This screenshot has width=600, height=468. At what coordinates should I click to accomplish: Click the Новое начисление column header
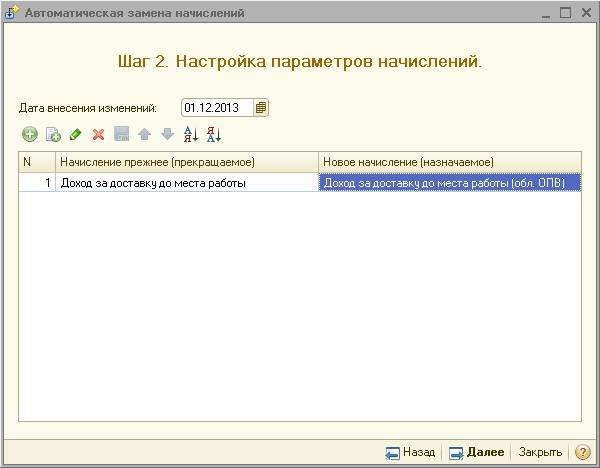click(449, 162)
